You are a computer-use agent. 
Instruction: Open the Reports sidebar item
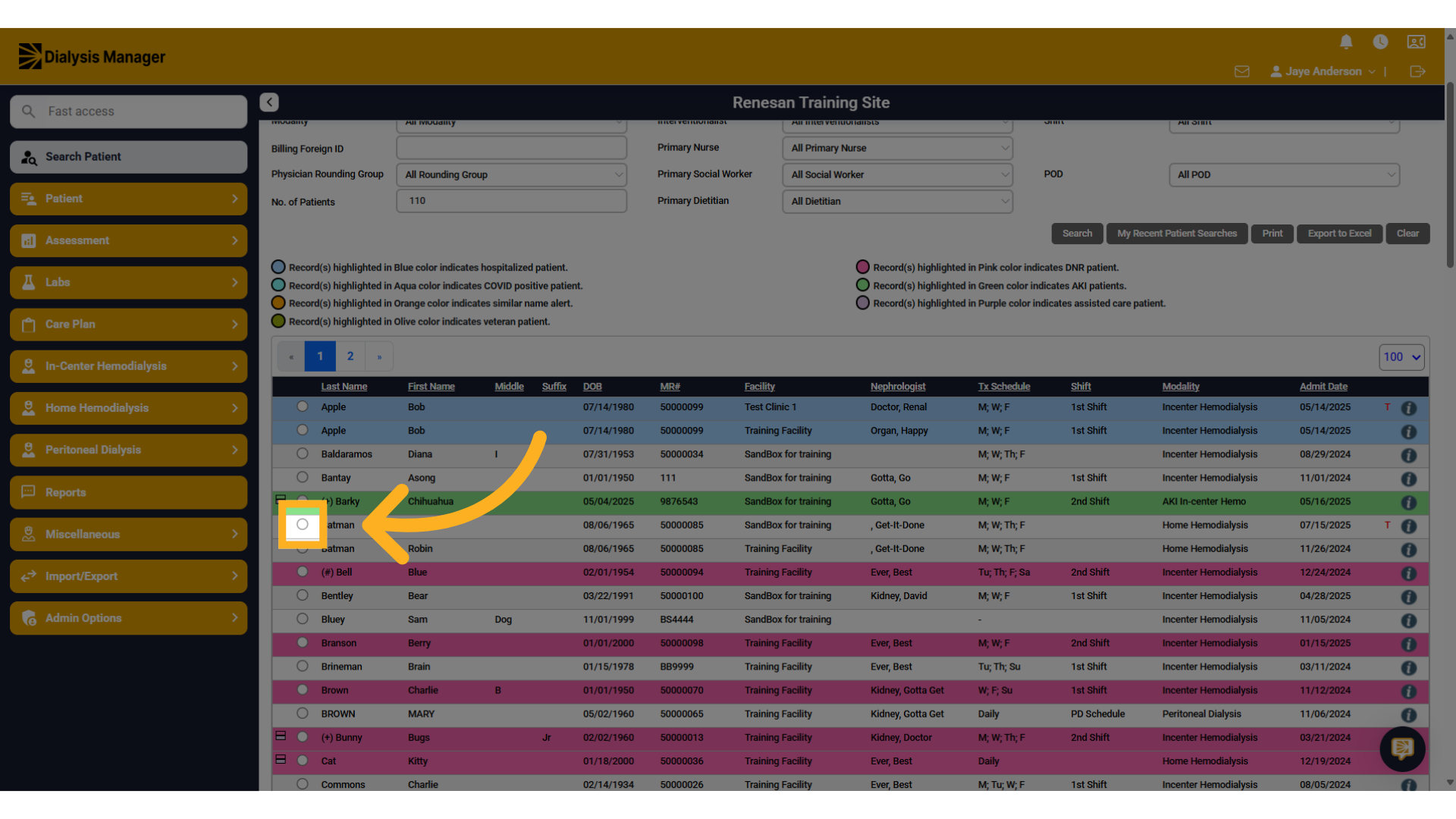tap(129, 492)
